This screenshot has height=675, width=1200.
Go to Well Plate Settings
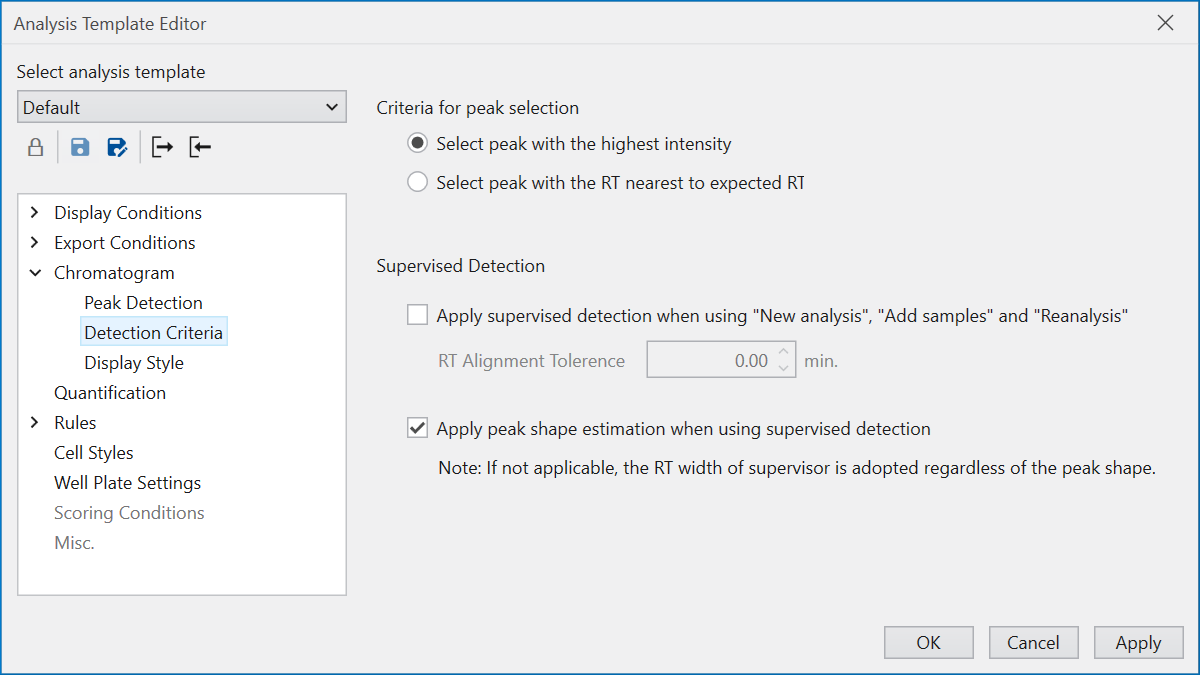(x=127, y=482)
